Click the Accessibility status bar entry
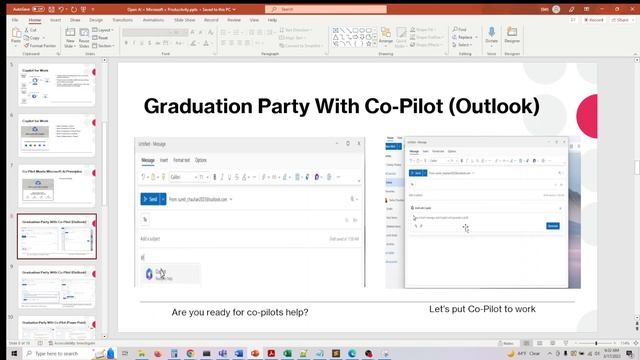 tap(72, 343)
